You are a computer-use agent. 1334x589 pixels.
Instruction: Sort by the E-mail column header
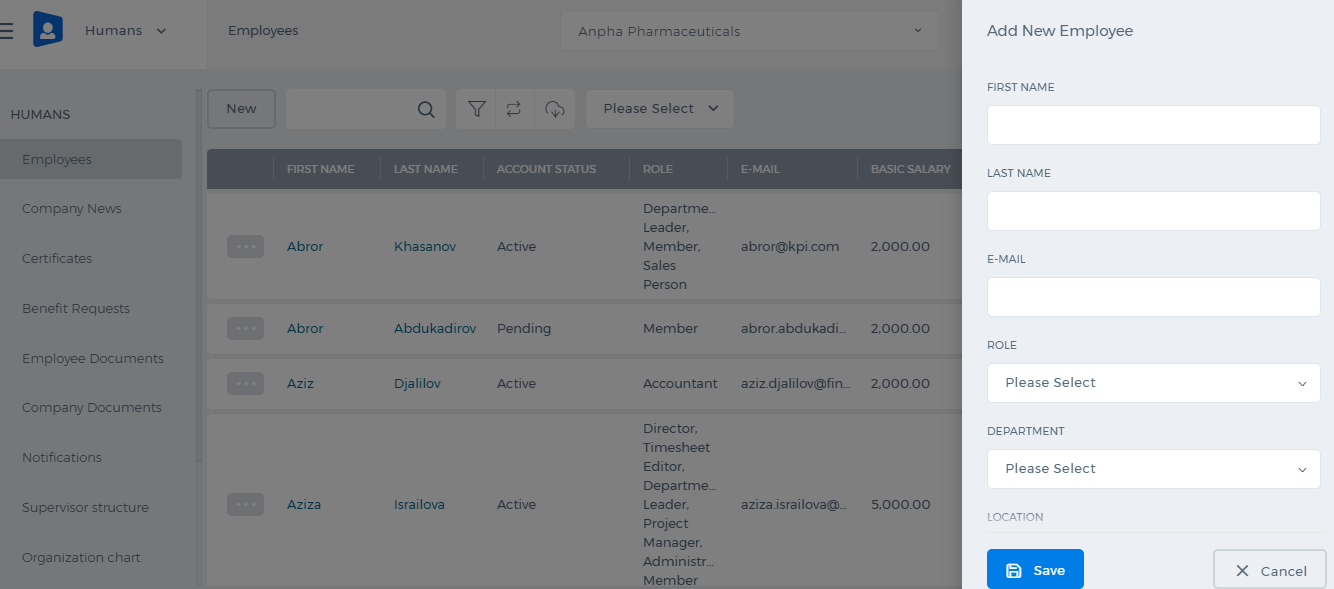[760, 169]
